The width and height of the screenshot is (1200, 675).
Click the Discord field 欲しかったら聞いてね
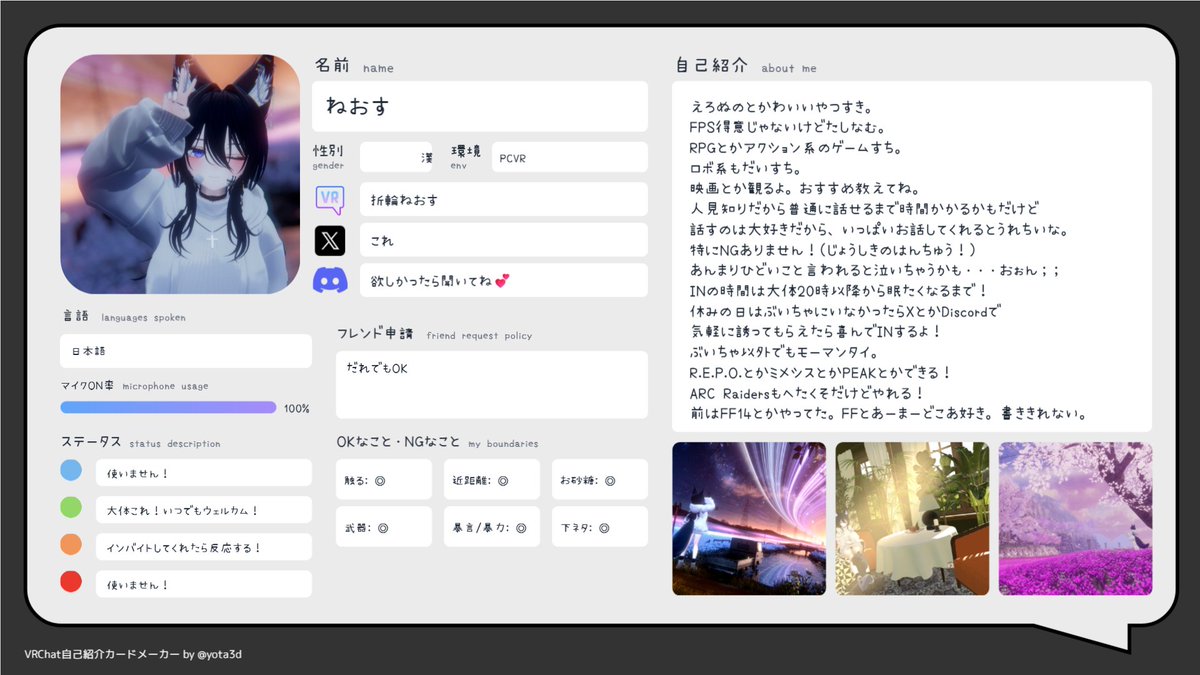tap(504, 280)
